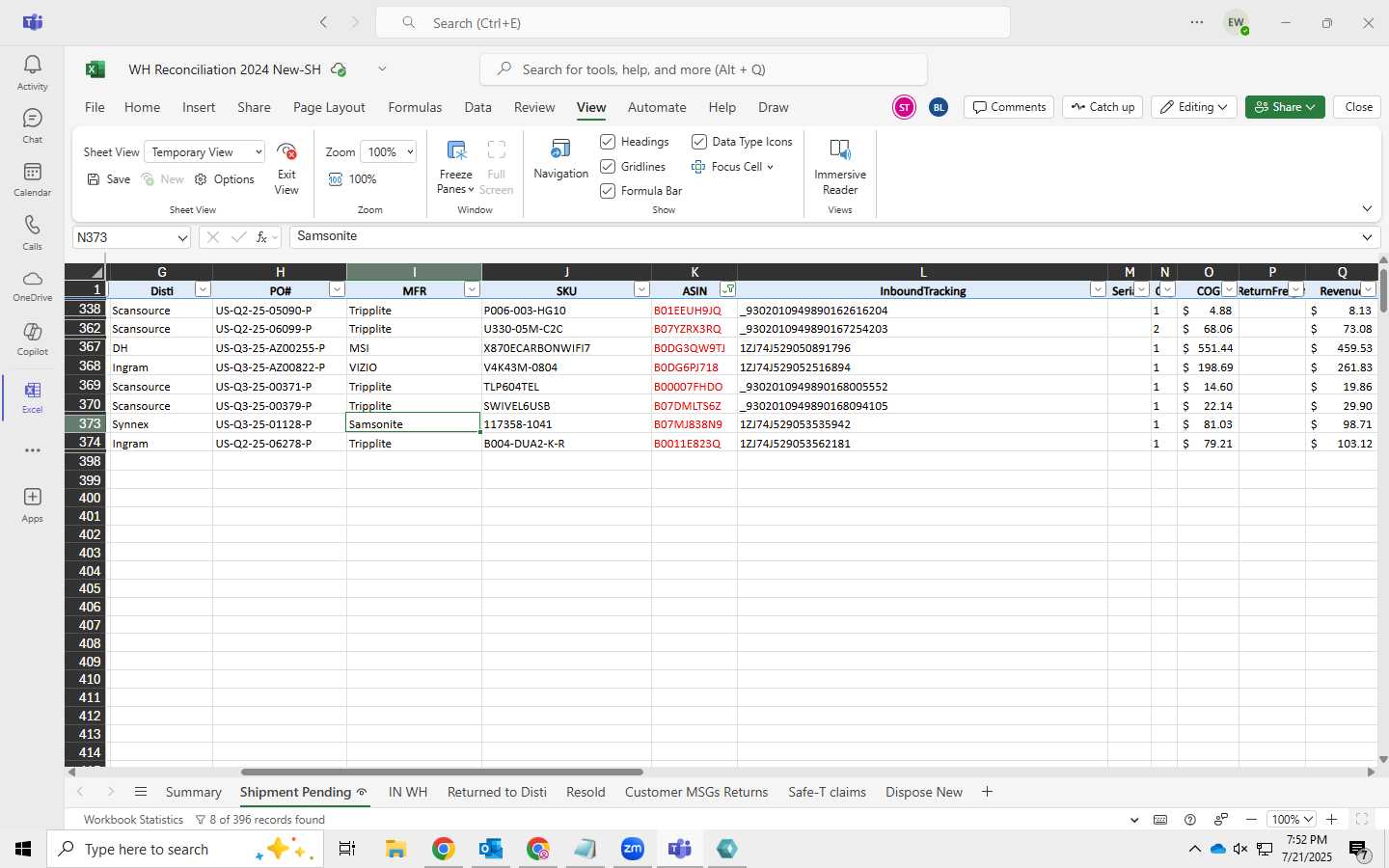Expand the formula bar

click(1367, 237)
